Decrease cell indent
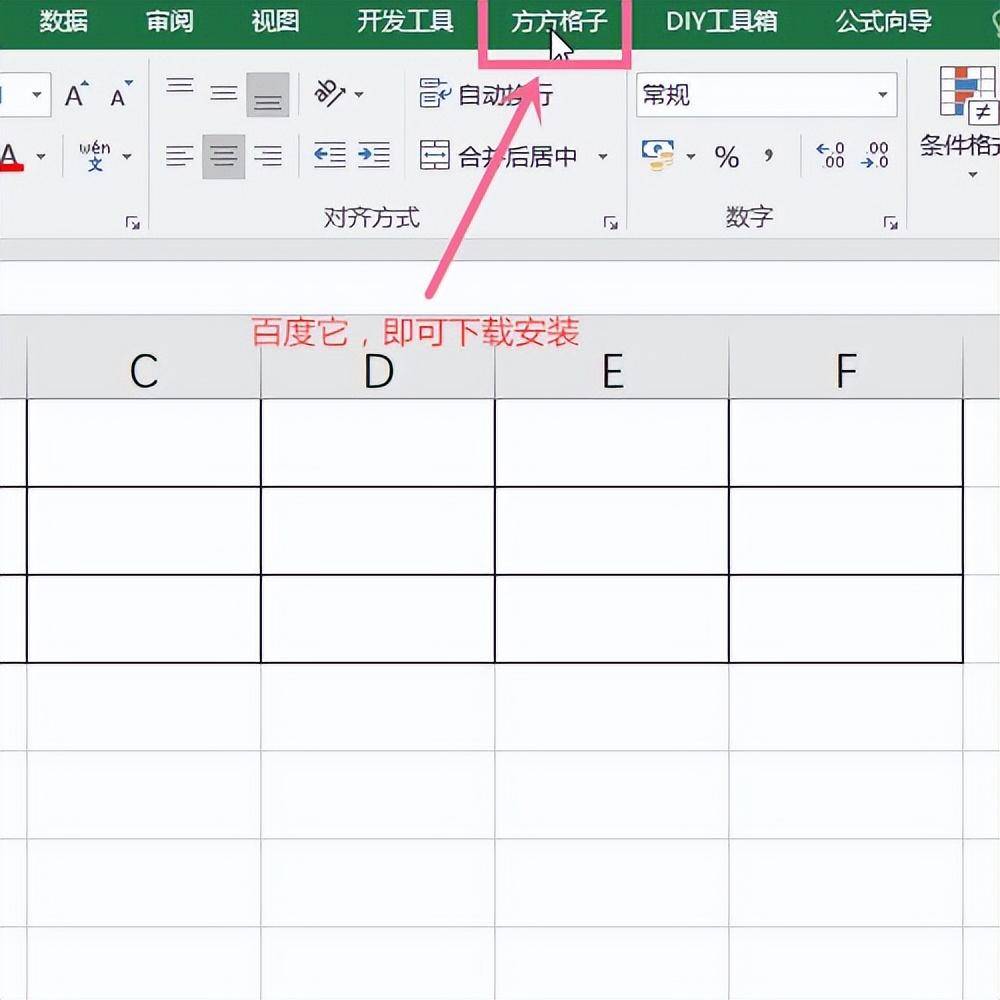 coord(330,156)
